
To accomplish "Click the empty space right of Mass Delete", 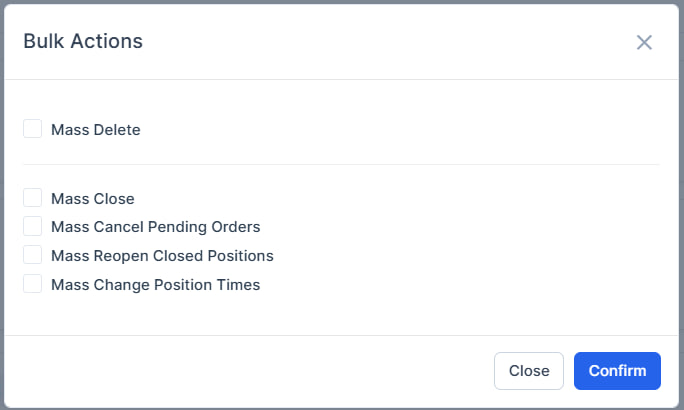I will [x=400, y=130].
